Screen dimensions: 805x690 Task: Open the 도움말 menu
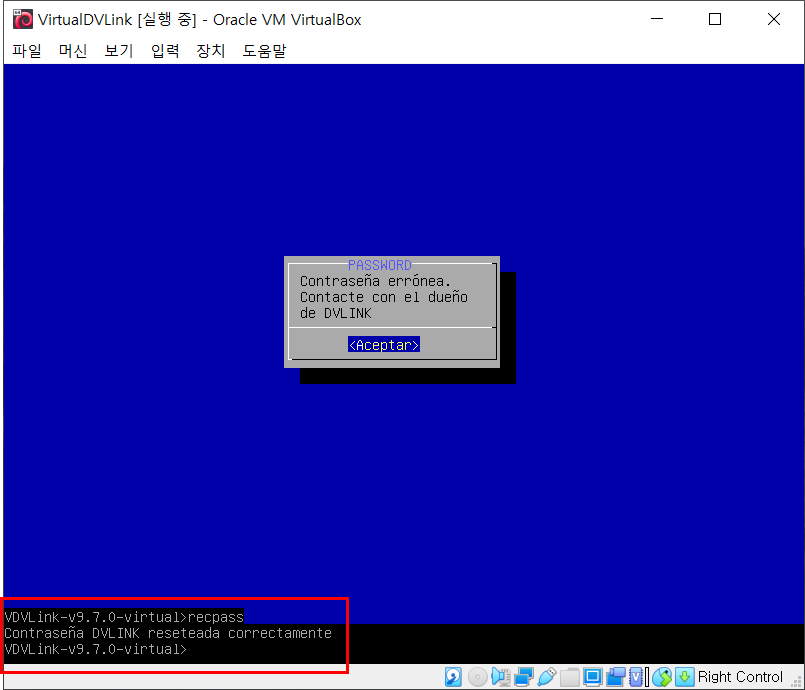click(x=264, y=50)
